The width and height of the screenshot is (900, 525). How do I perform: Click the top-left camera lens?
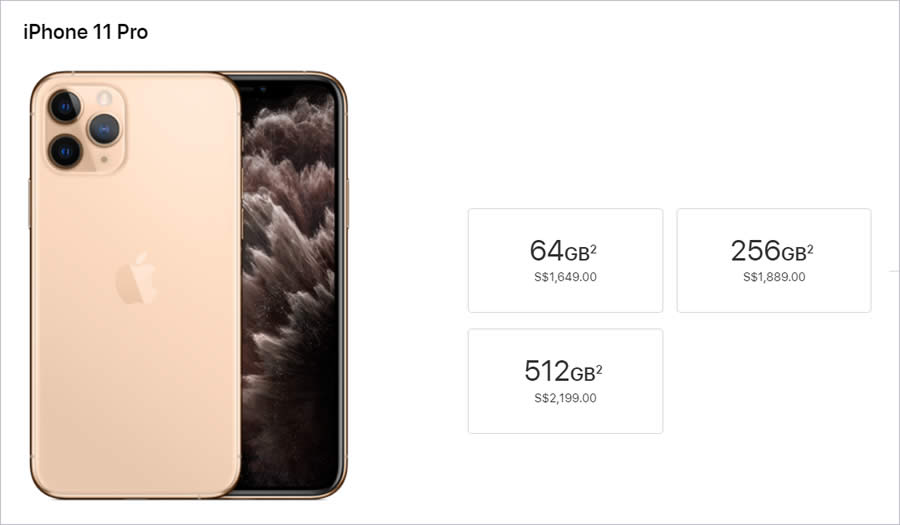65,107
